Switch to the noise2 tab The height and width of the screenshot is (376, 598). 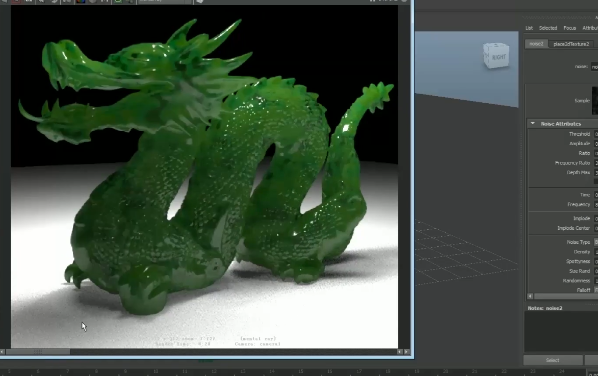point(536,44)
